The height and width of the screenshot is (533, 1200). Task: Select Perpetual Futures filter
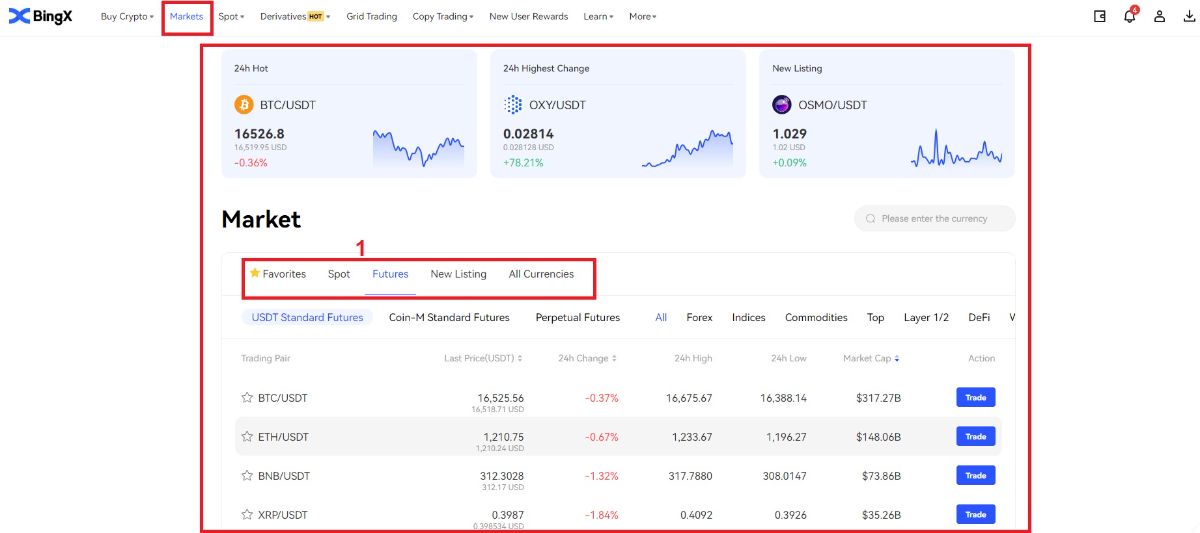pos(577,317)
